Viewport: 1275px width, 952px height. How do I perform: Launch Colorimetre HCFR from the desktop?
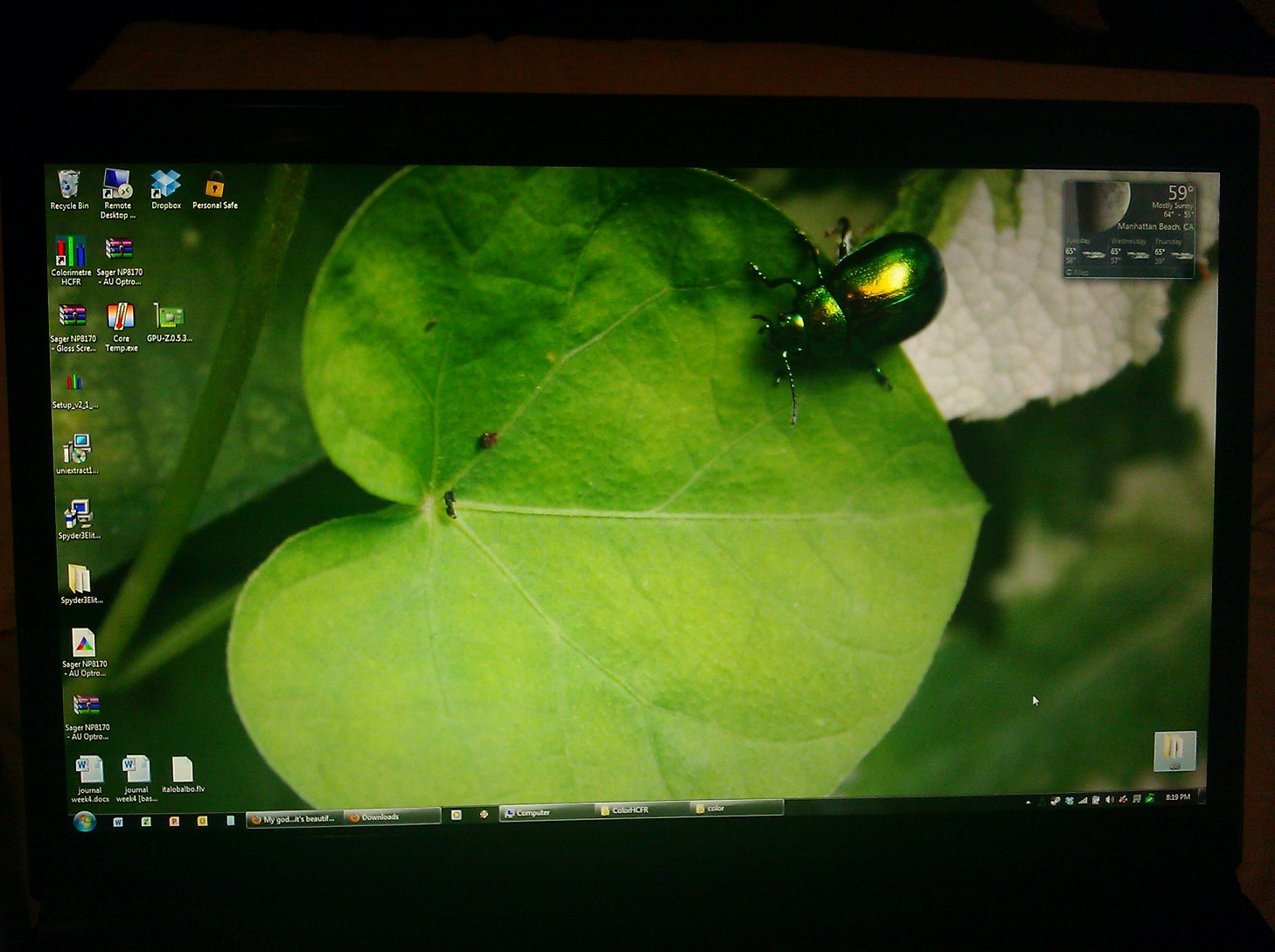71,261
